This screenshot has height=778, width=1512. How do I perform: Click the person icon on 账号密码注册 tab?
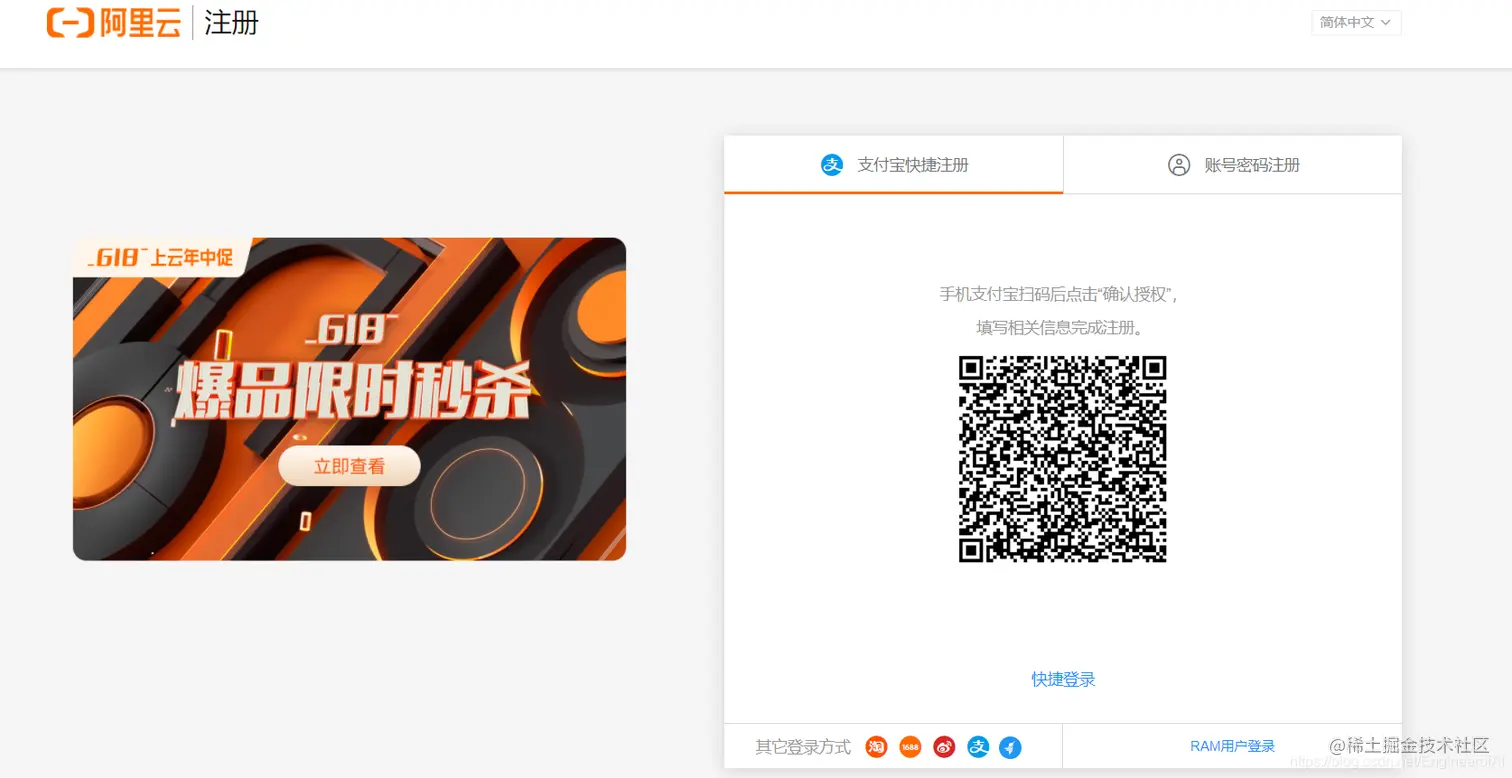point(1178,165)
